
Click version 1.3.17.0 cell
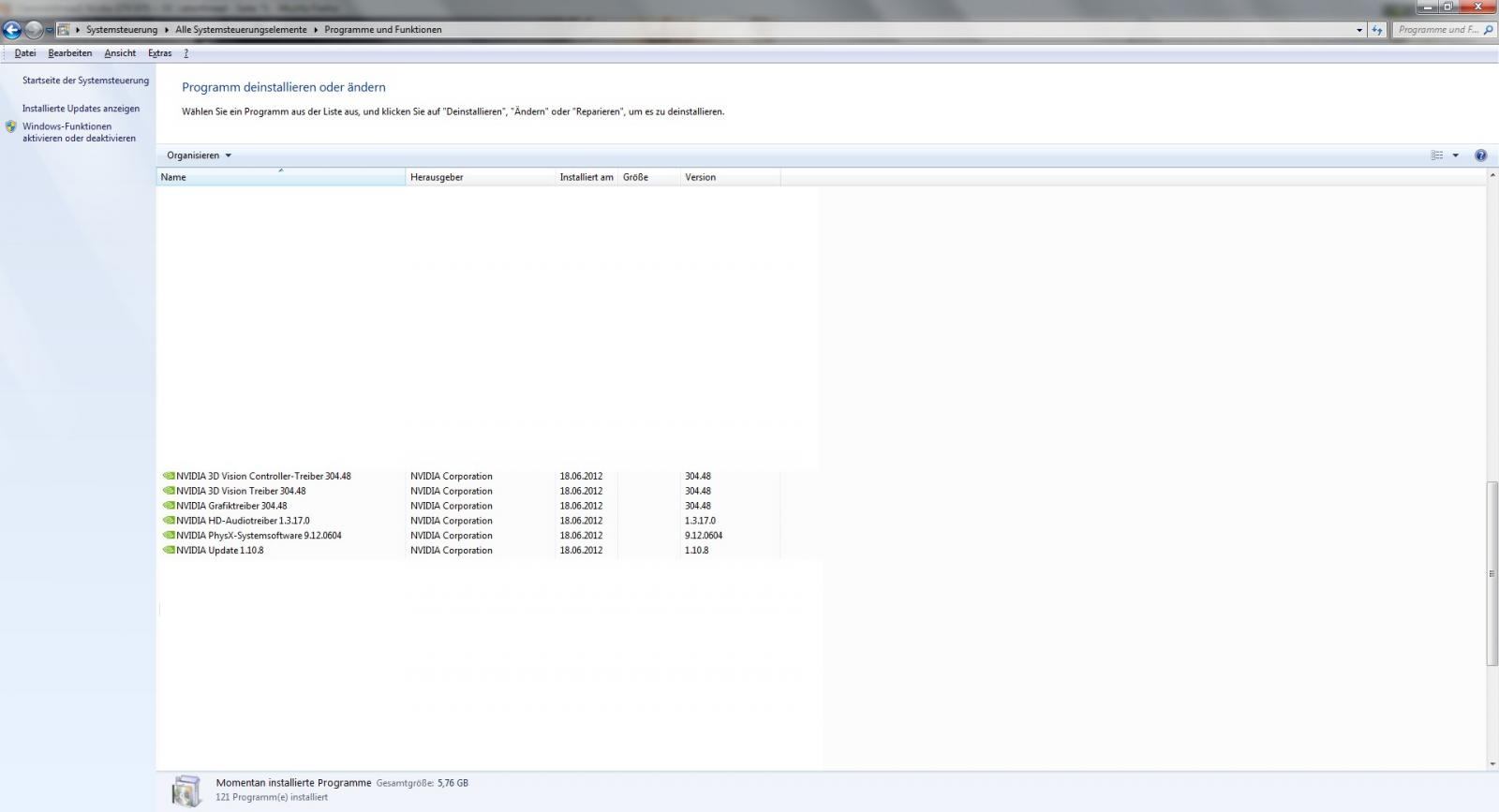700,521
